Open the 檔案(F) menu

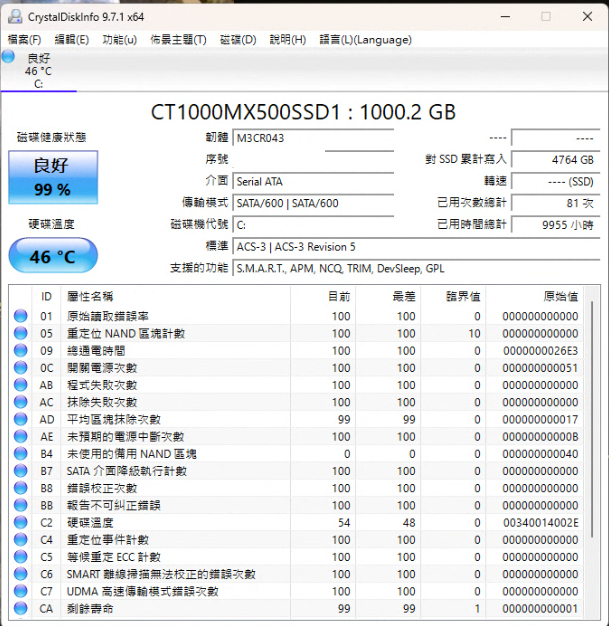pos(24,40)
